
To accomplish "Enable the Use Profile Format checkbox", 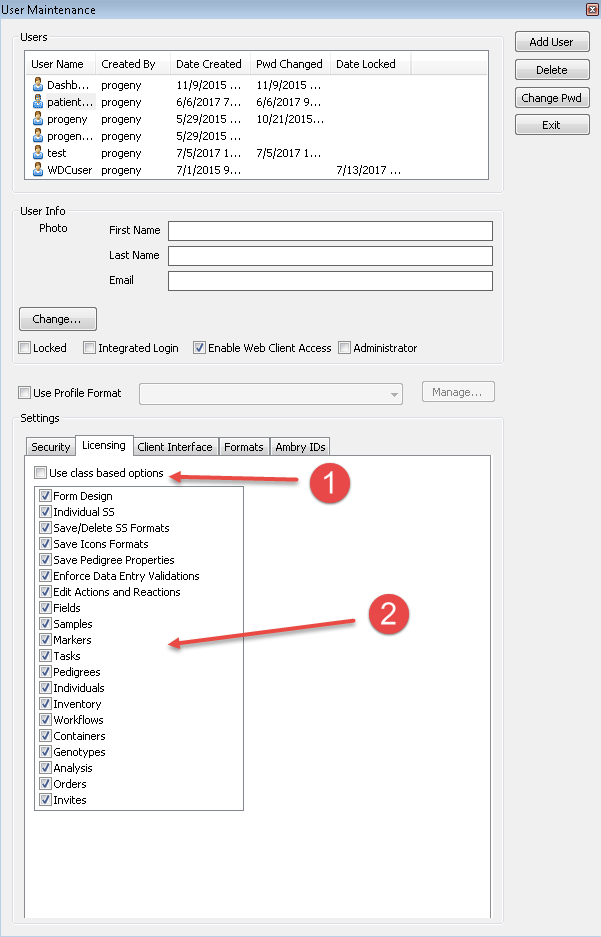I will point(25,393).
